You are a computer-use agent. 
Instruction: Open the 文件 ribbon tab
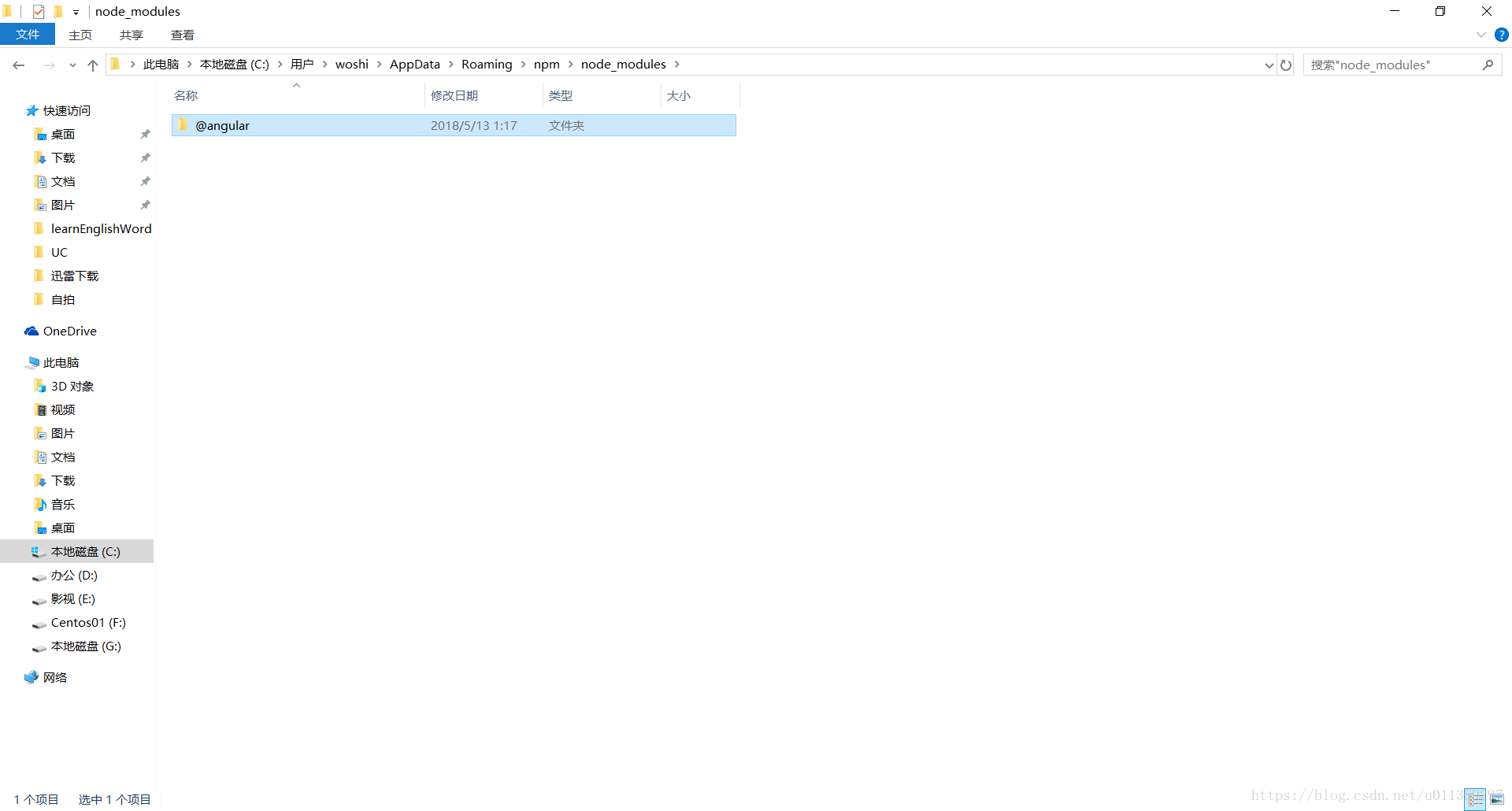click(x=28, y=35)
